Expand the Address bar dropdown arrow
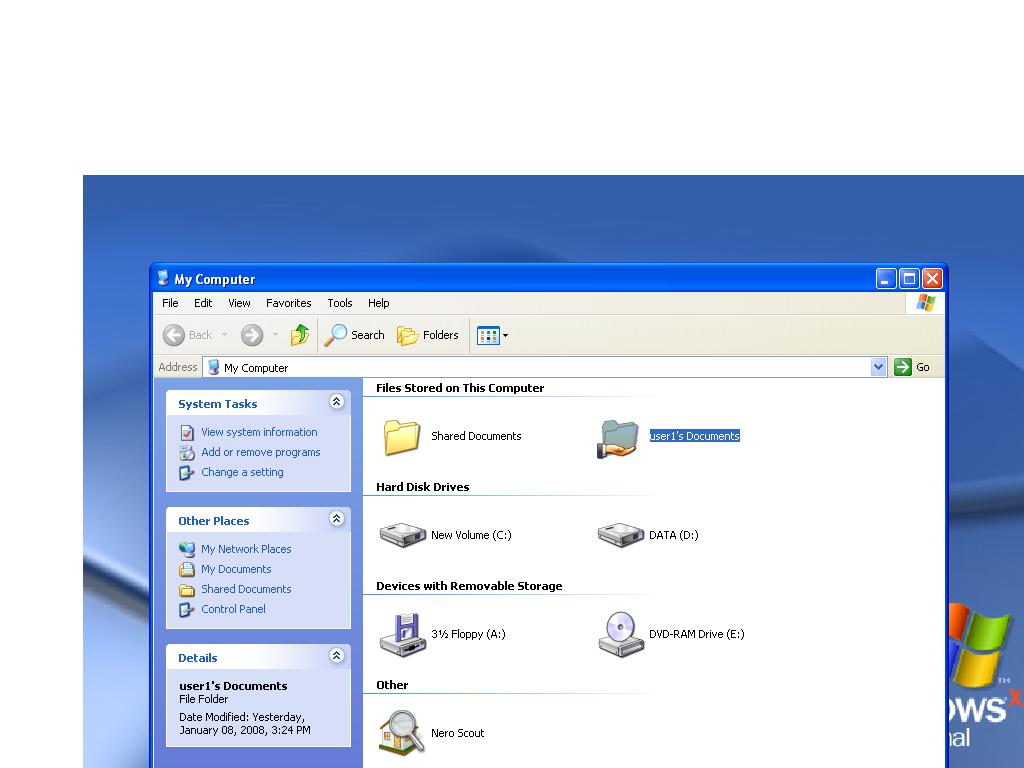 point(878,367)
